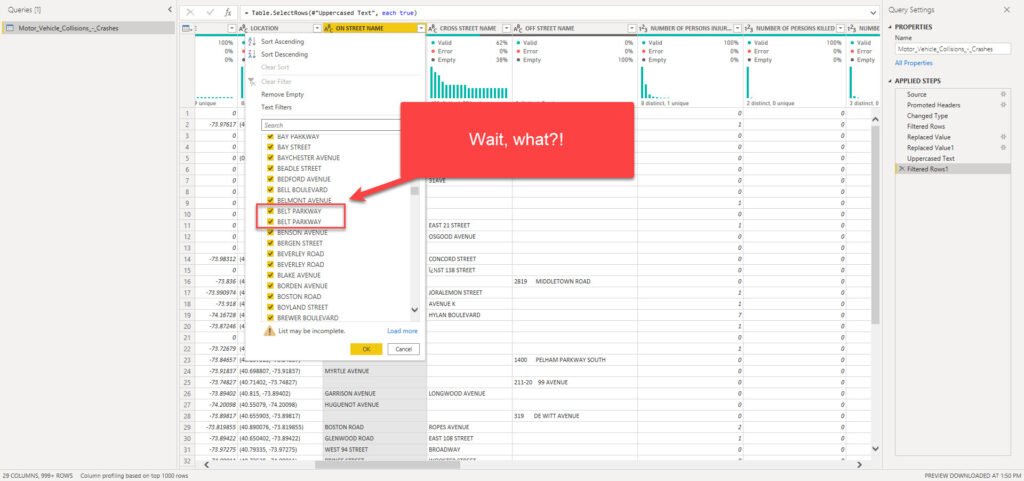1024x481 pixels.
Task: Click right arrow of horizontal scrollbar
Action: [859, 465]
